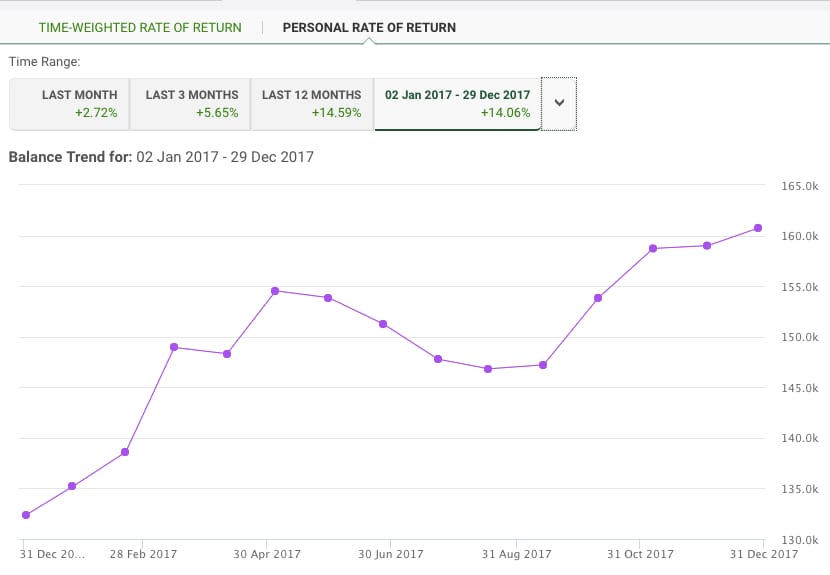Click the 28 Feb 2017 axis label

pos(143,554)
